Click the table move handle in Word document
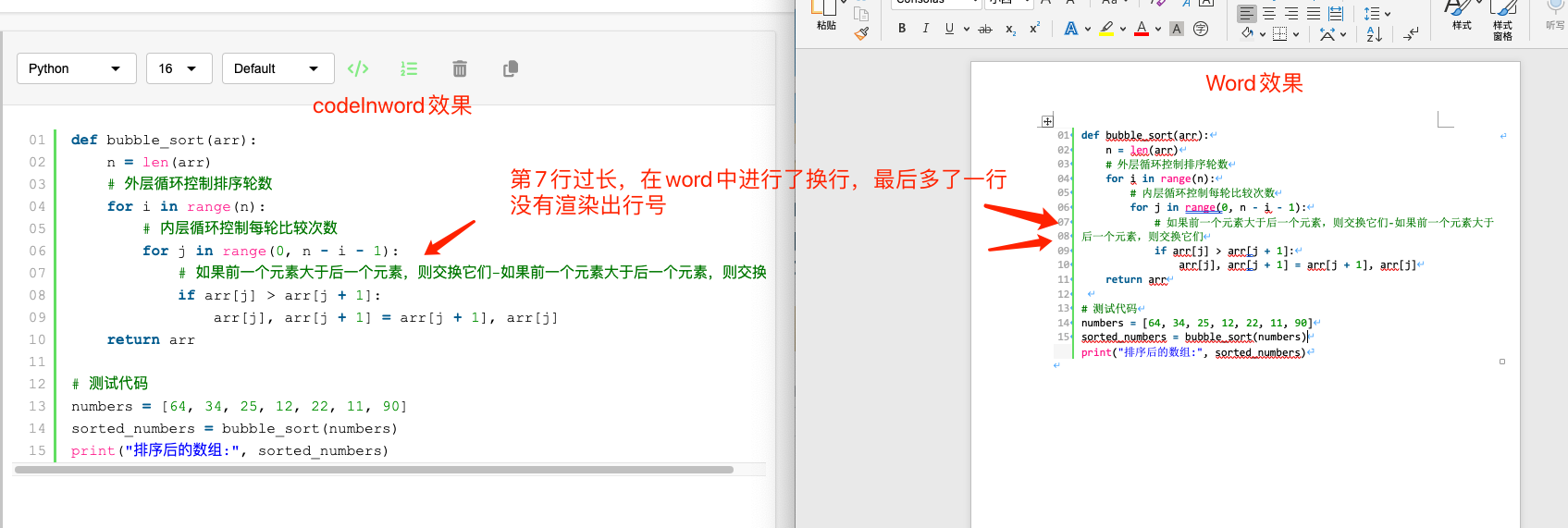 click(1047, 121)
